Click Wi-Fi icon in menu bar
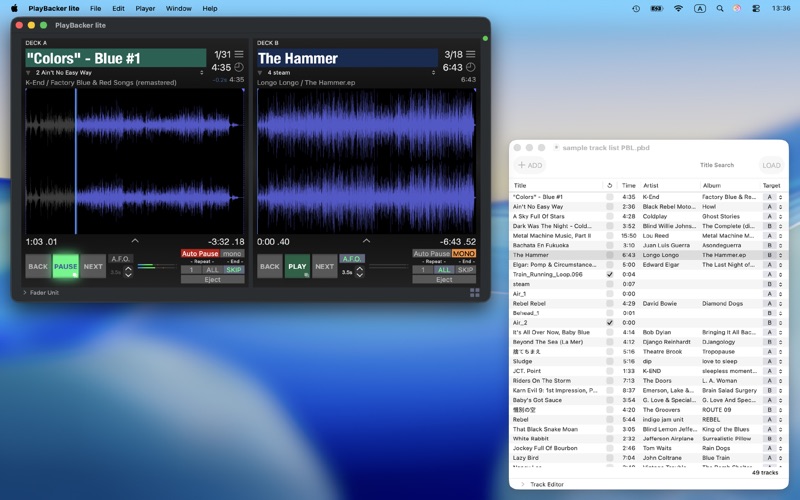Image resolution: width=800 pixels, height=500 pixels. coord(678,9)
